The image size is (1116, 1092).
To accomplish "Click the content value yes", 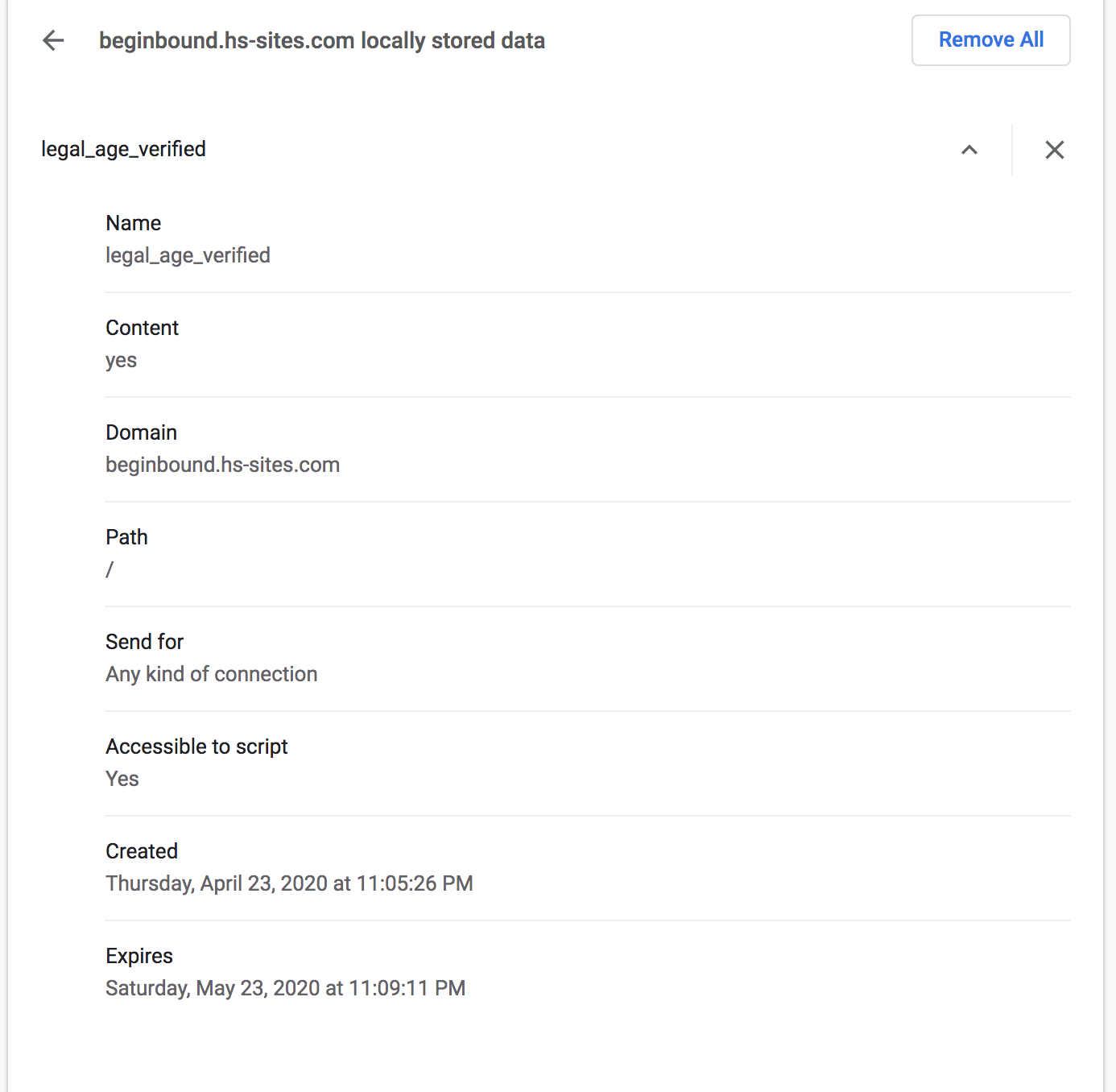I will (x=121, y=360).
